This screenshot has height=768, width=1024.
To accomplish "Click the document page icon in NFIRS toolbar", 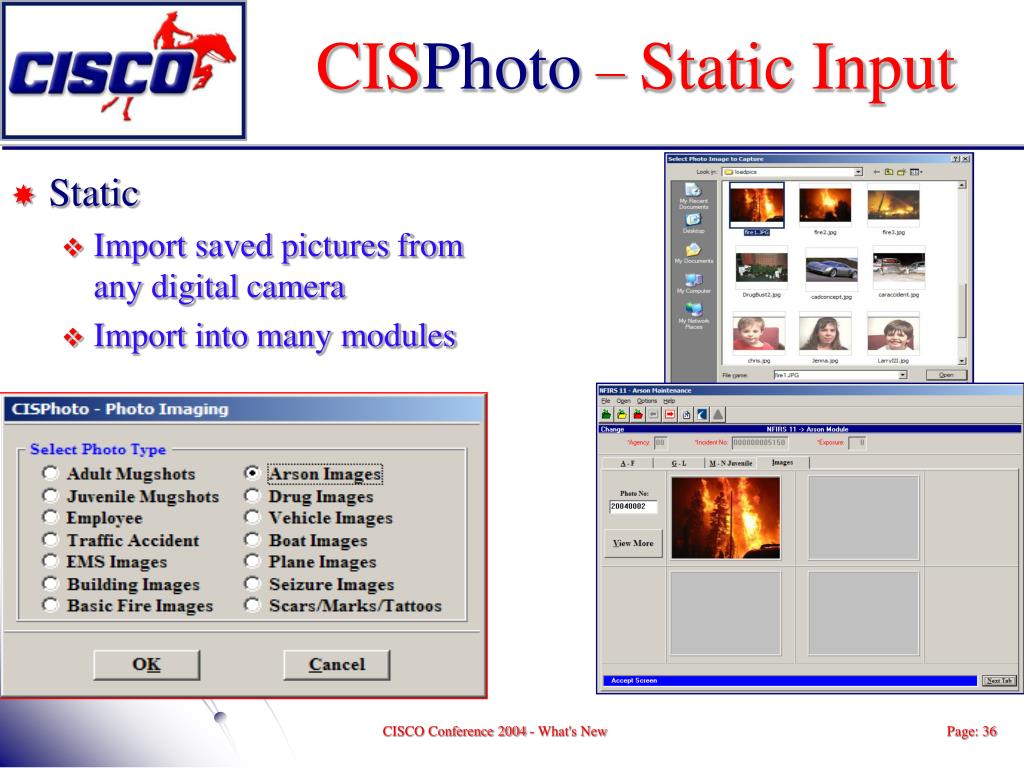I will [x=686, y=414].
